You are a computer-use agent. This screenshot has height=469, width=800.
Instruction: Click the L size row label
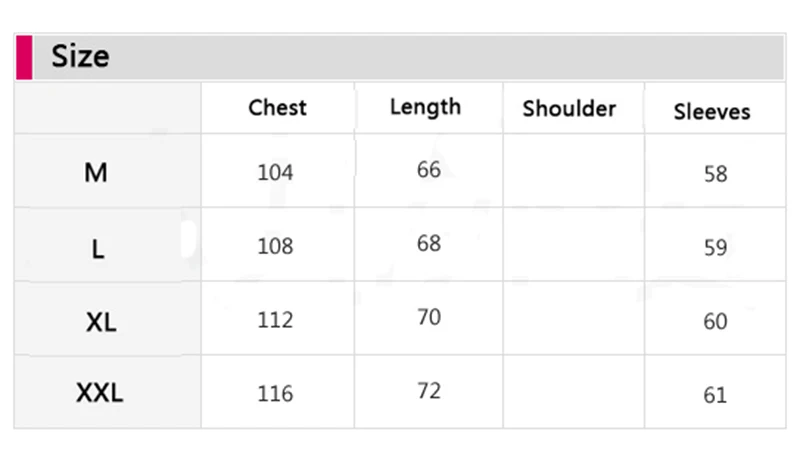pyautogui.click(x=98, y=250)
